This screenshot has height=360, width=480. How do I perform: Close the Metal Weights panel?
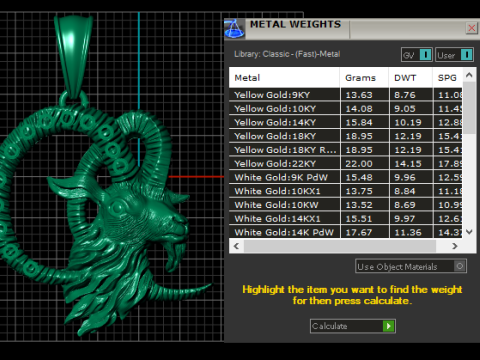(472, 28)
